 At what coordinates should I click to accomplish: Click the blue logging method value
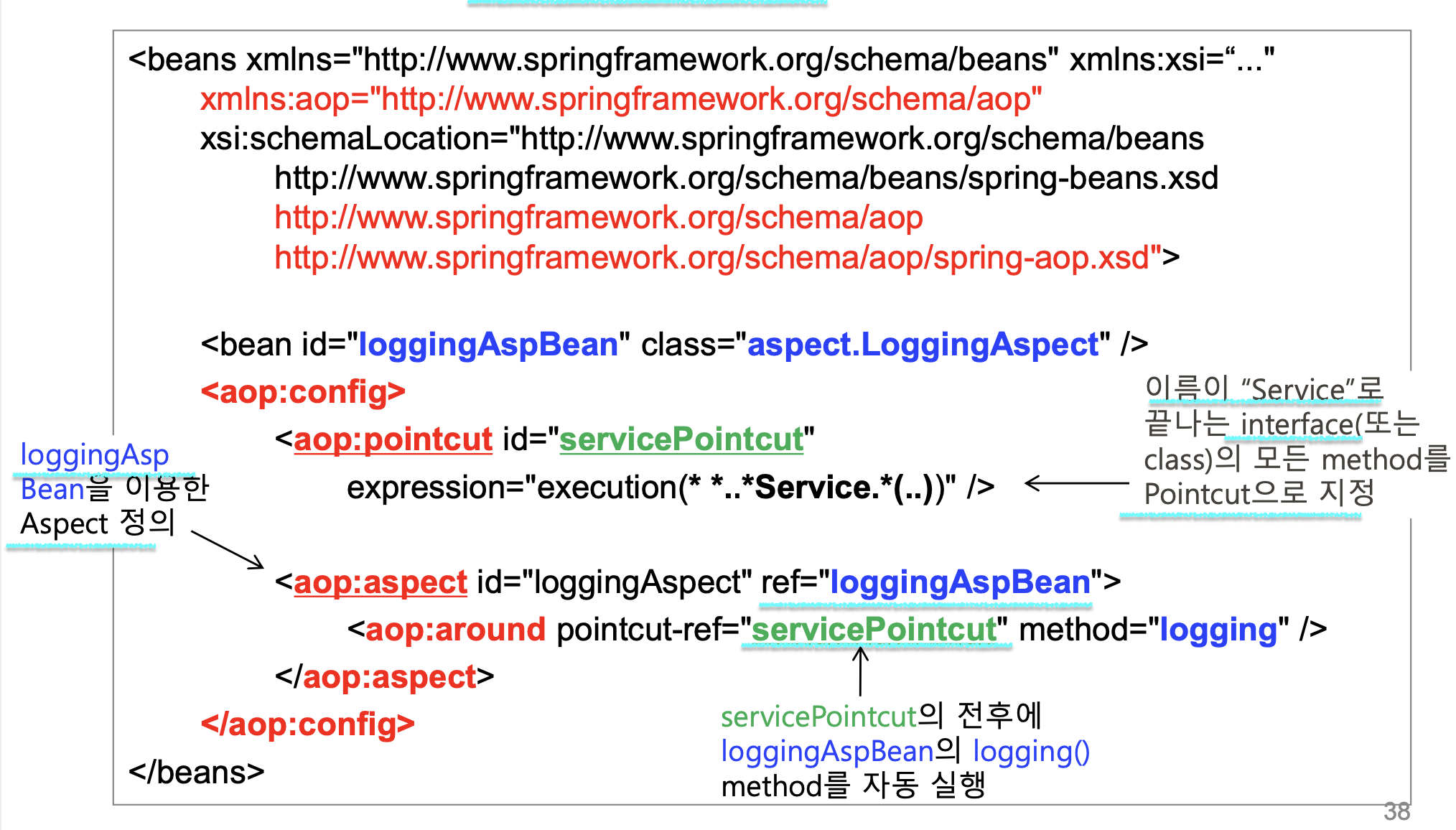pyautogui.click(x=1218, y=630)
